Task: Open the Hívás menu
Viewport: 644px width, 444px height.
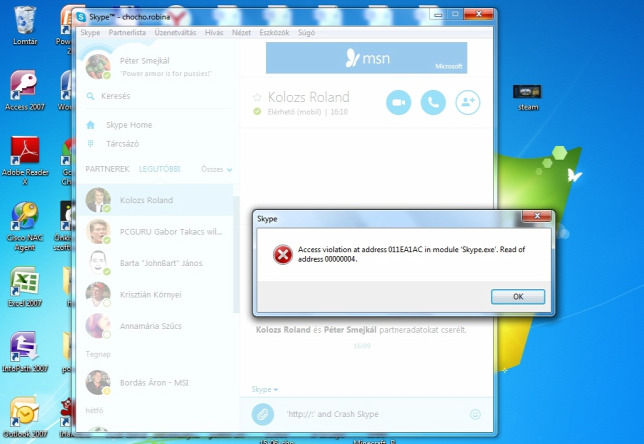Action: 214,32
